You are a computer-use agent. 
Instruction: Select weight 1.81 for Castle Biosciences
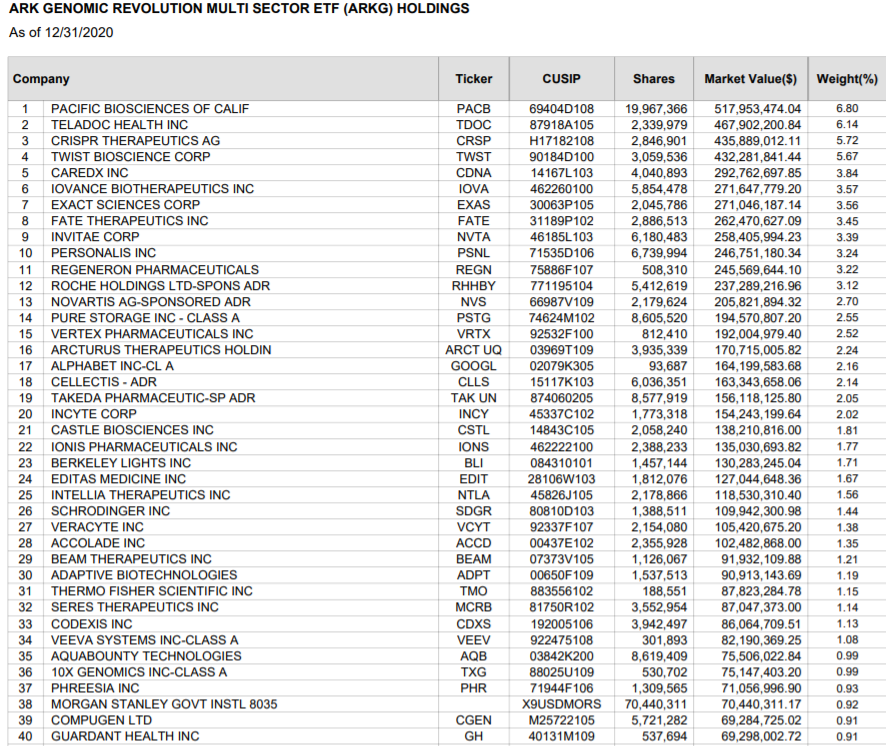point(848,431)
